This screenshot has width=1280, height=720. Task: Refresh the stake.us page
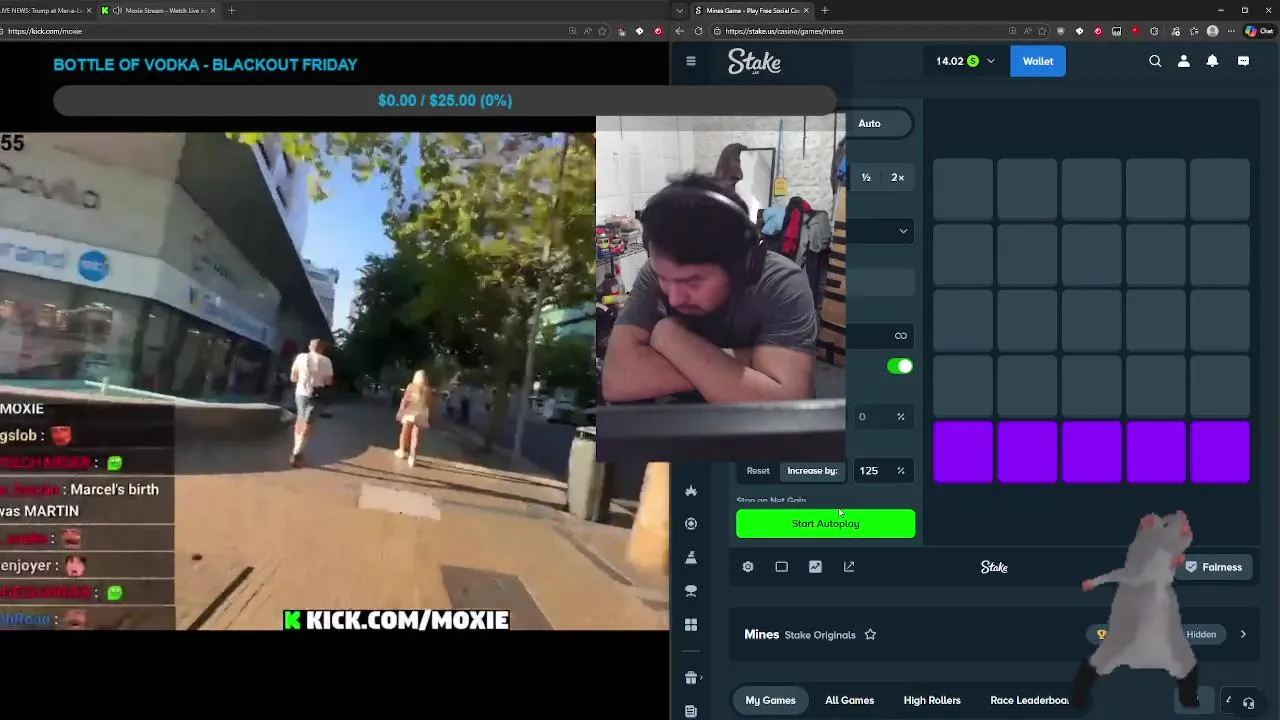click(x=698, y=31)
